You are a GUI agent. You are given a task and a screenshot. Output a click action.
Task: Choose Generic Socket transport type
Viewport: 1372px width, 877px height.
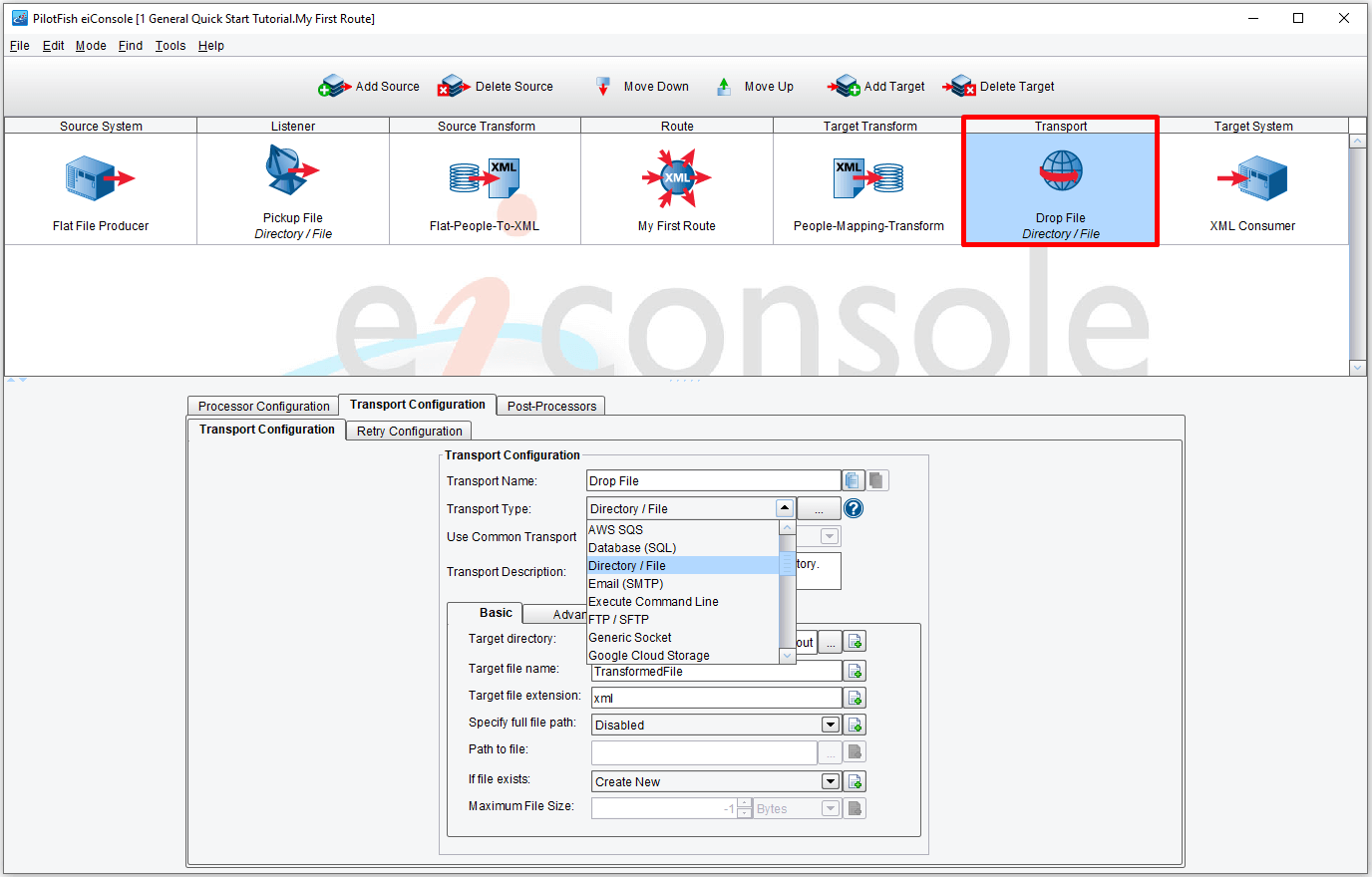tap(683, 638)
